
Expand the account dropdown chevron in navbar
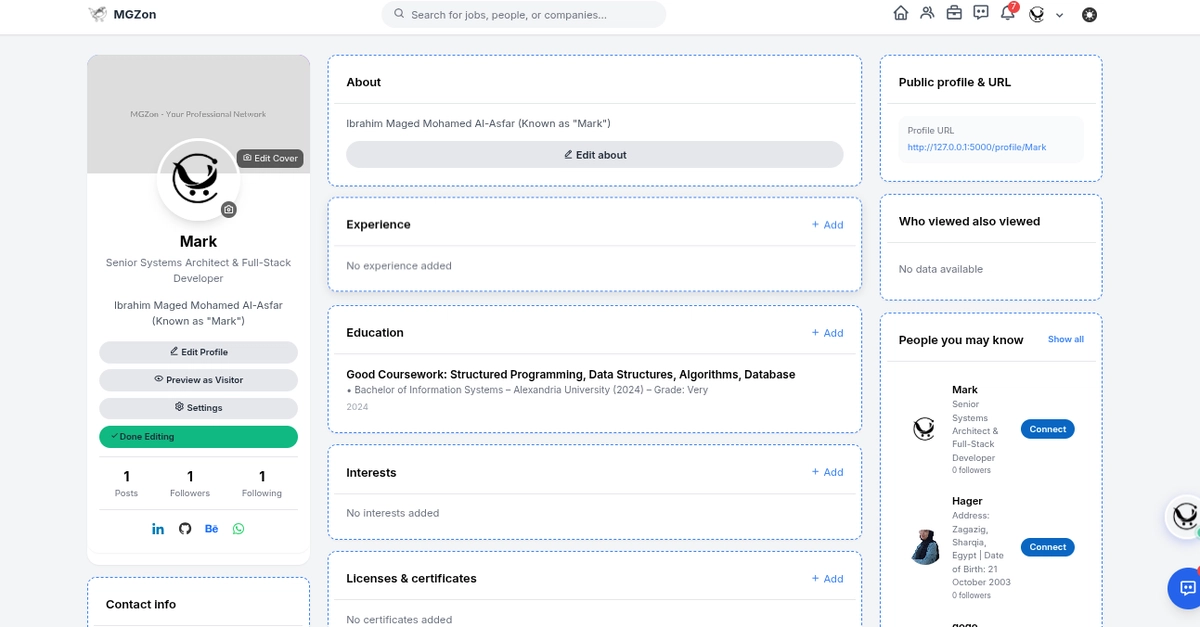pos(1059,15)
